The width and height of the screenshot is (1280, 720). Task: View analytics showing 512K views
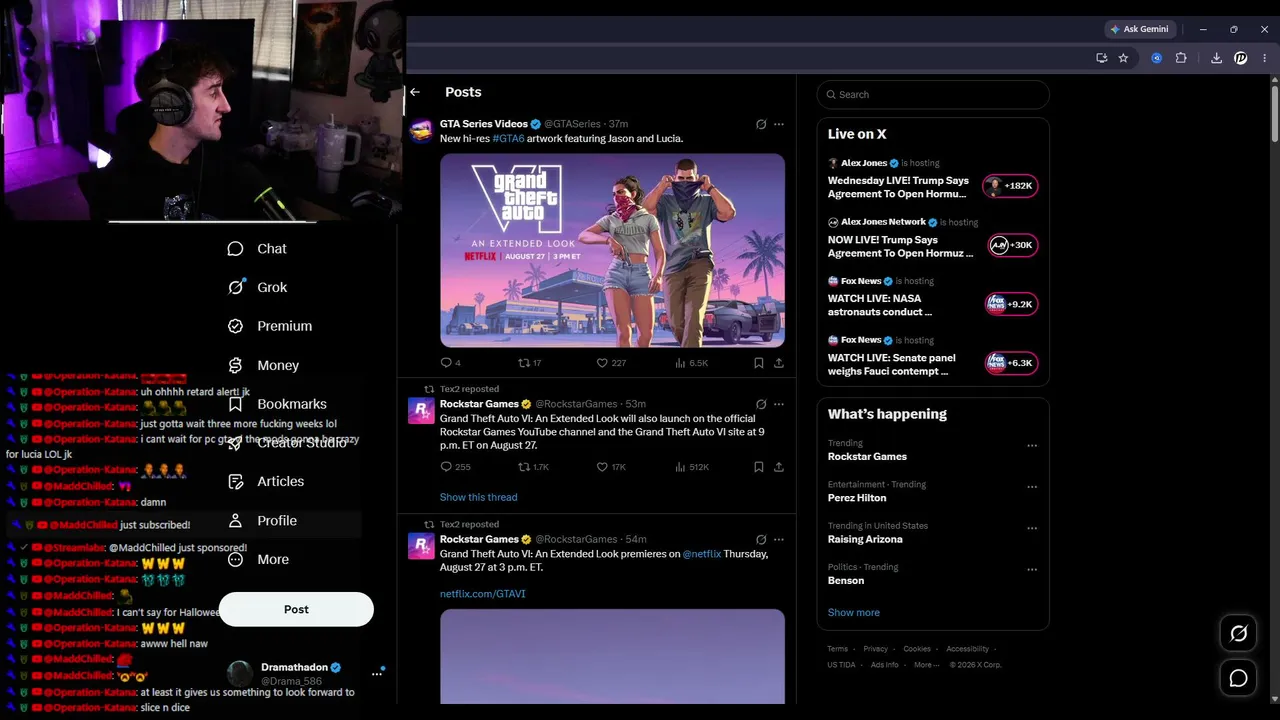(x=692, y=467)
